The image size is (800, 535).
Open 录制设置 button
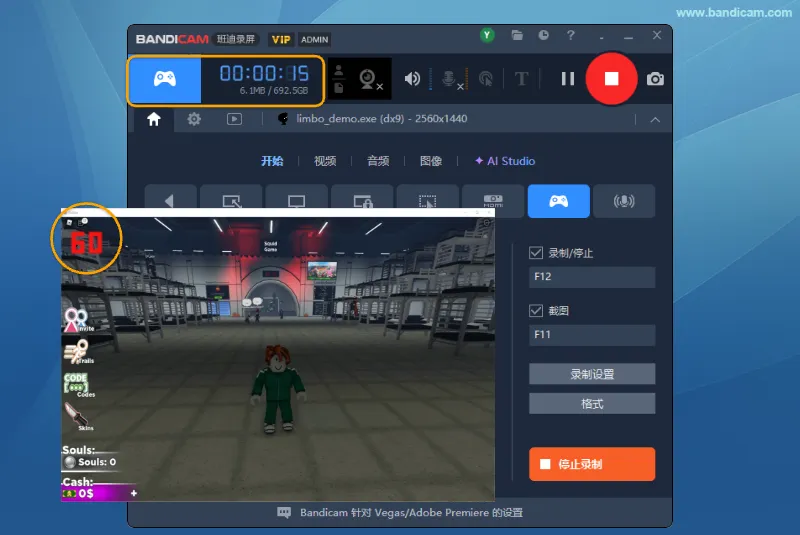(592, 374)
